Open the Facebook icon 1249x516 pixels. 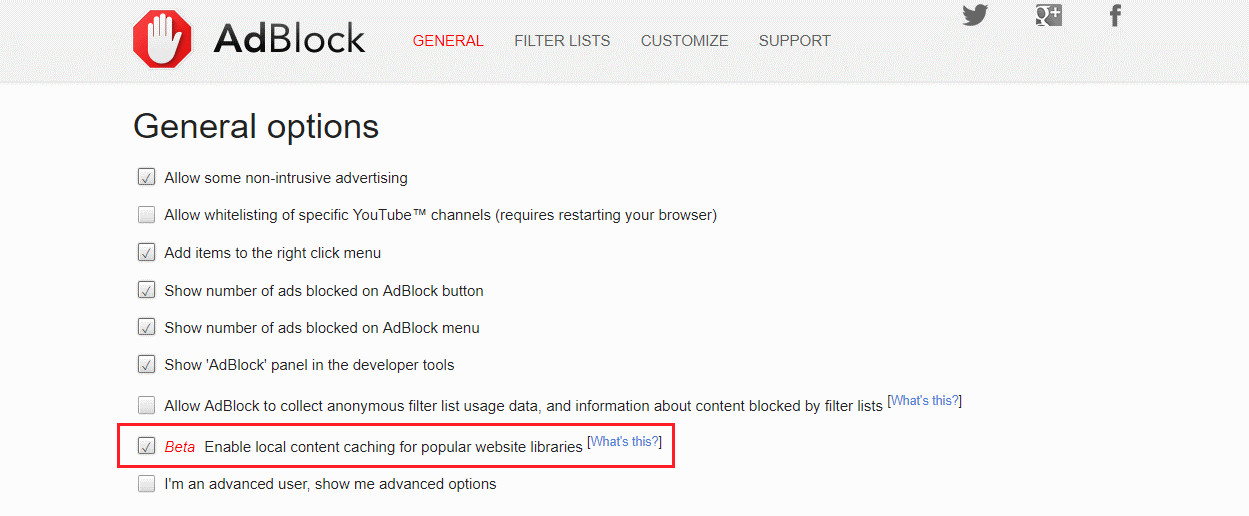[x=1116, y=15]
